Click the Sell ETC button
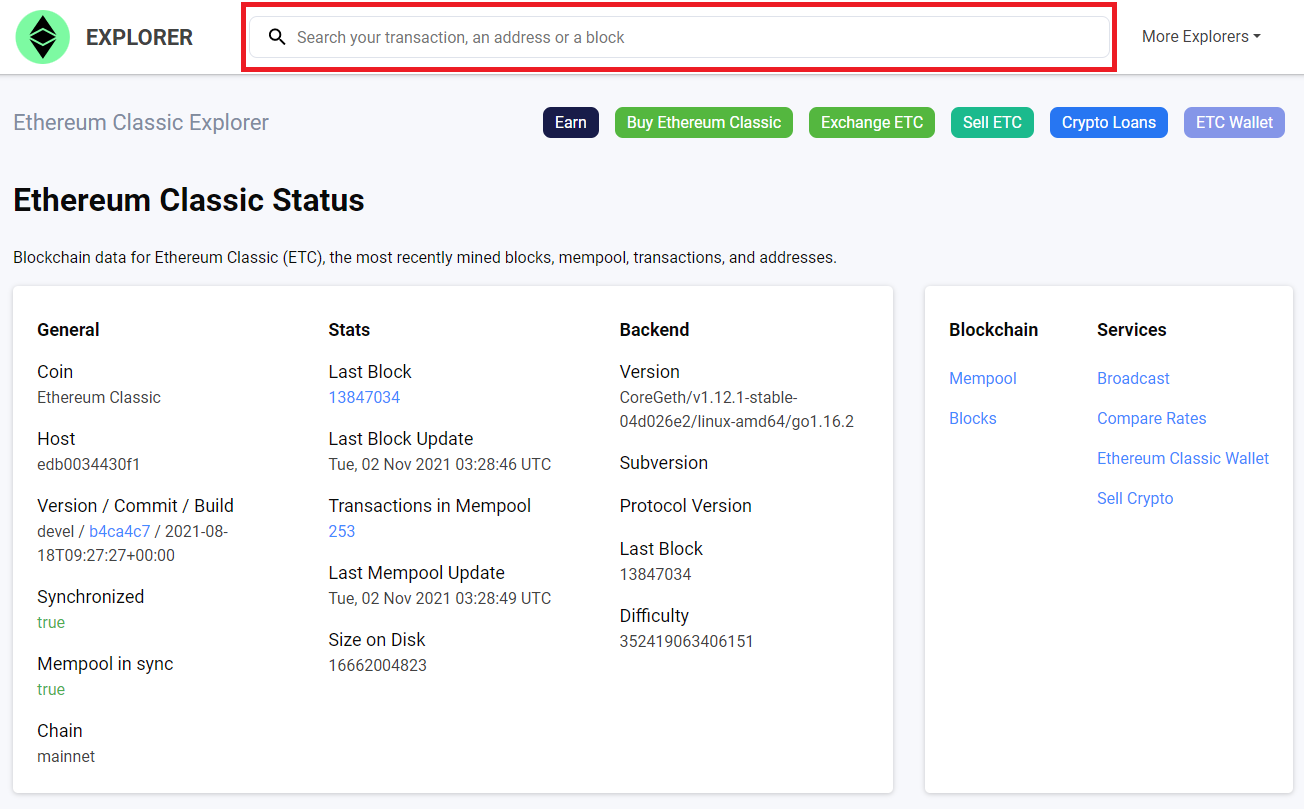1304x809 pixels. [992, 123]
